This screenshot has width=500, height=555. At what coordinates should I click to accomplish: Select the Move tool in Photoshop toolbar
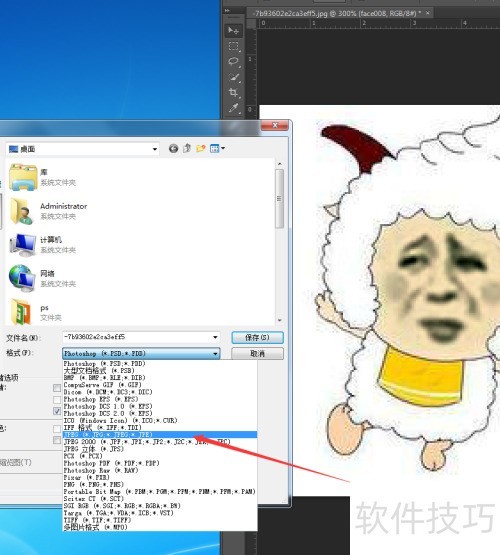coord(233,31)
